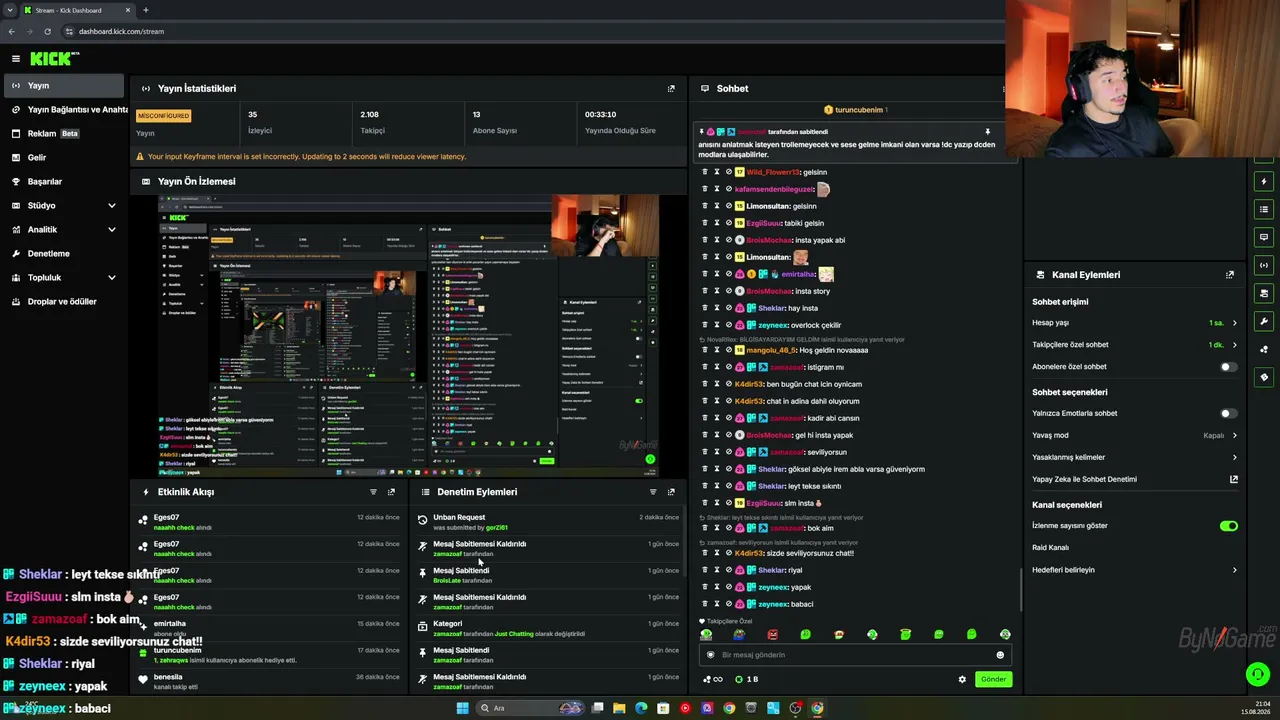This screenshot has height=720, width=1280.
Task: Click the first green emote in emote row
Action: [x=706, y=635]
